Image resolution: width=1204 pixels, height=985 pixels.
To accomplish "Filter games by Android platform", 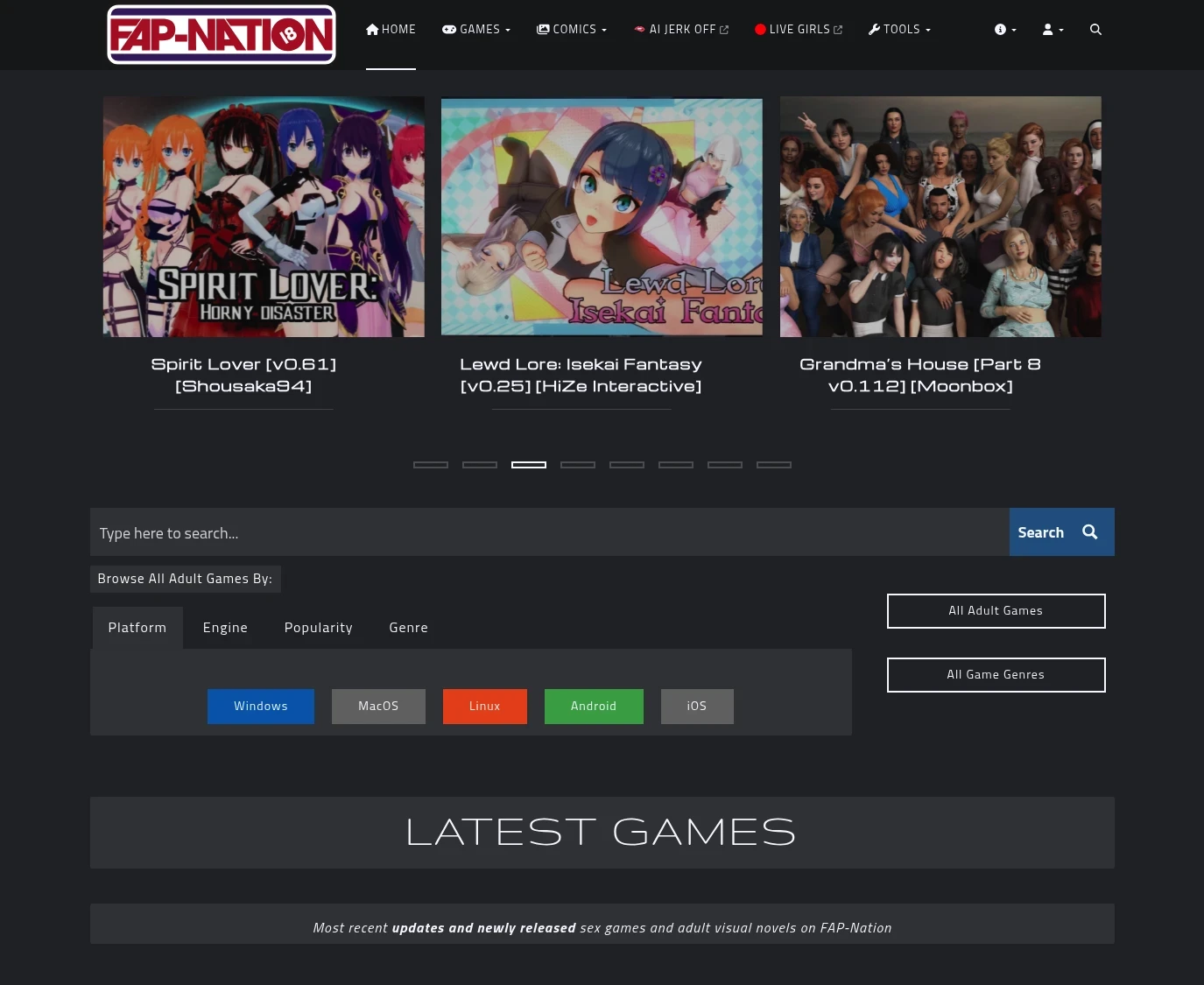I will pyautogui.click(x=594, y=707).
